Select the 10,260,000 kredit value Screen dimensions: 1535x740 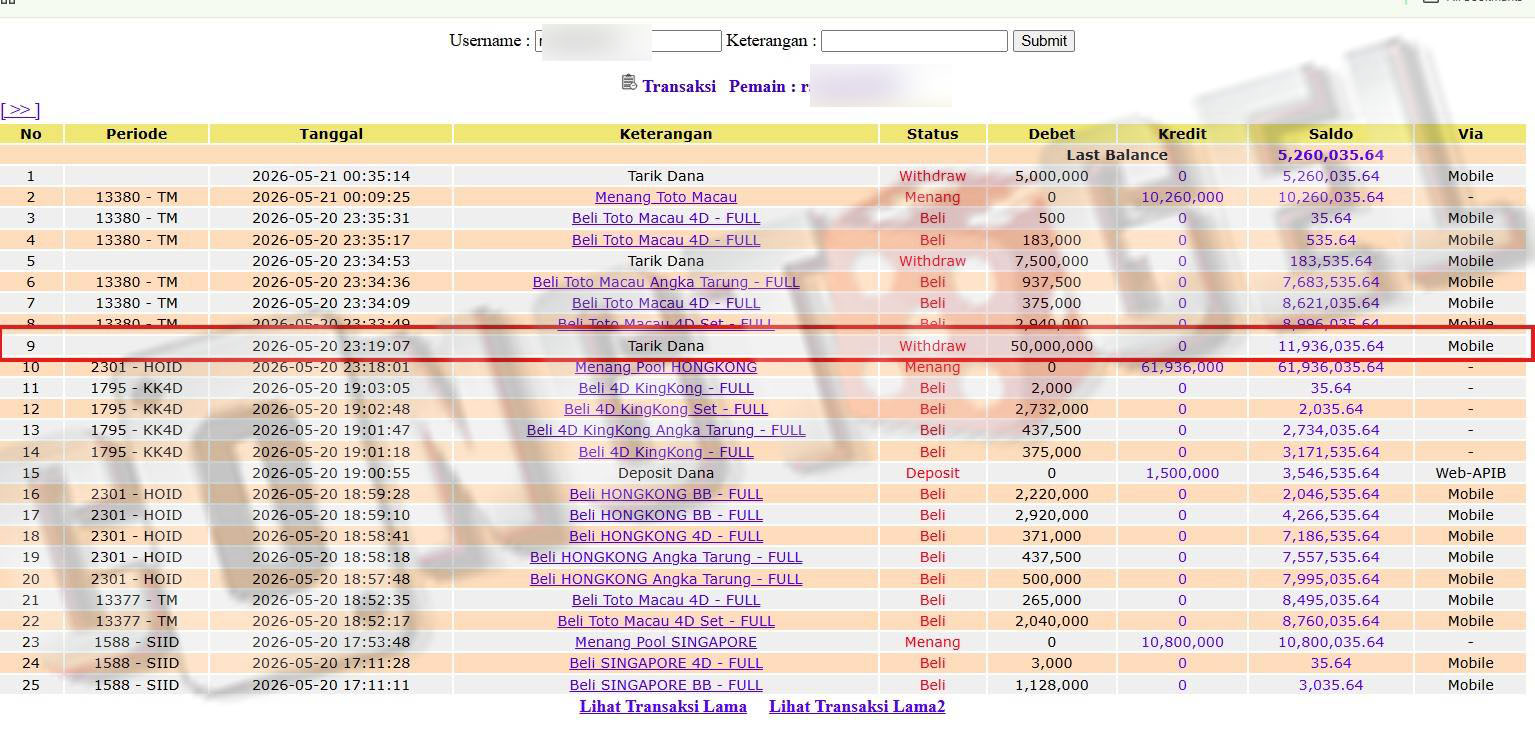pyautogui.click(x=1182, y=197)
